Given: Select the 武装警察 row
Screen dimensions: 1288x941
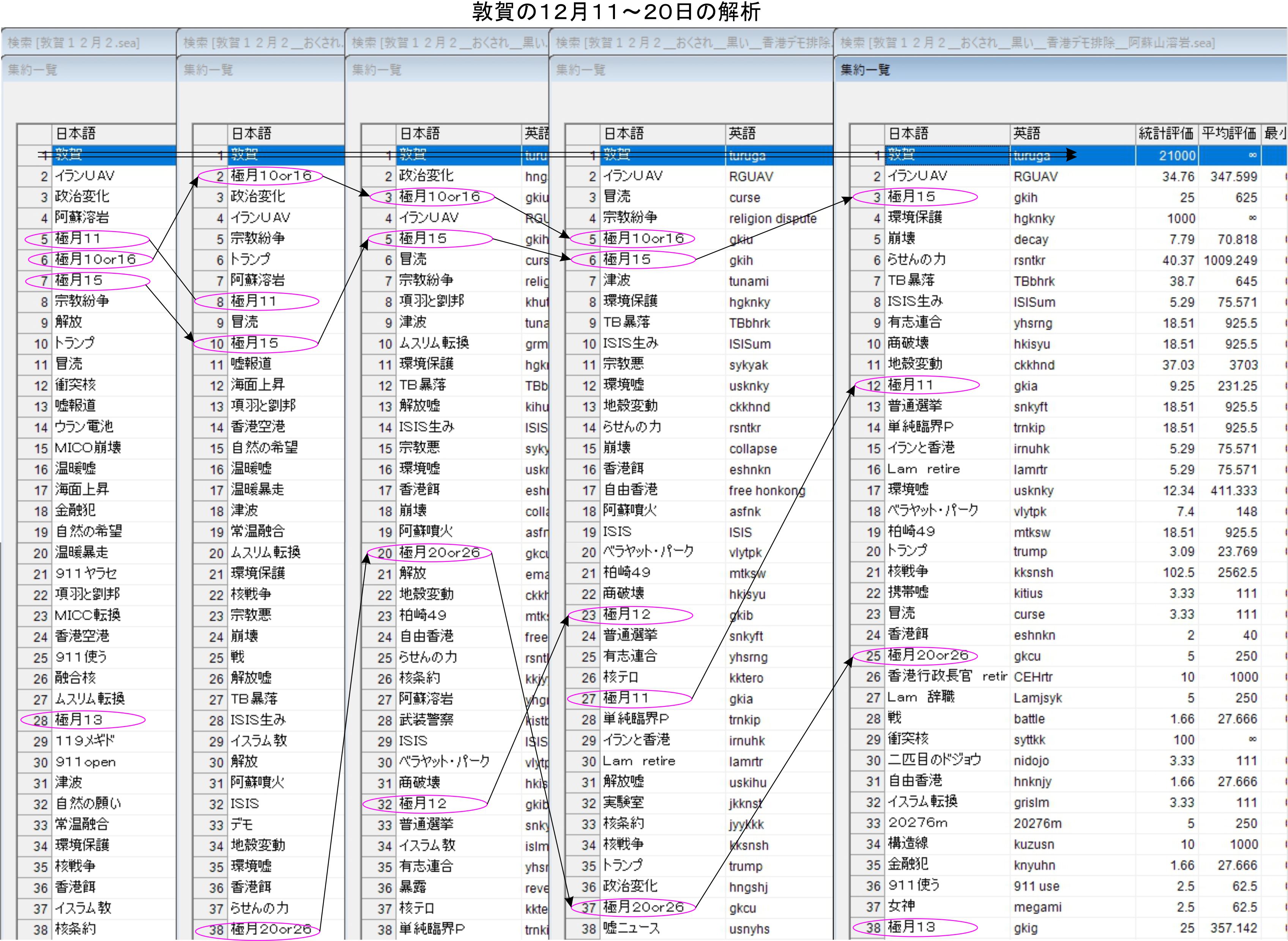Looking at the screenshot, I should [x=426, y=720].
